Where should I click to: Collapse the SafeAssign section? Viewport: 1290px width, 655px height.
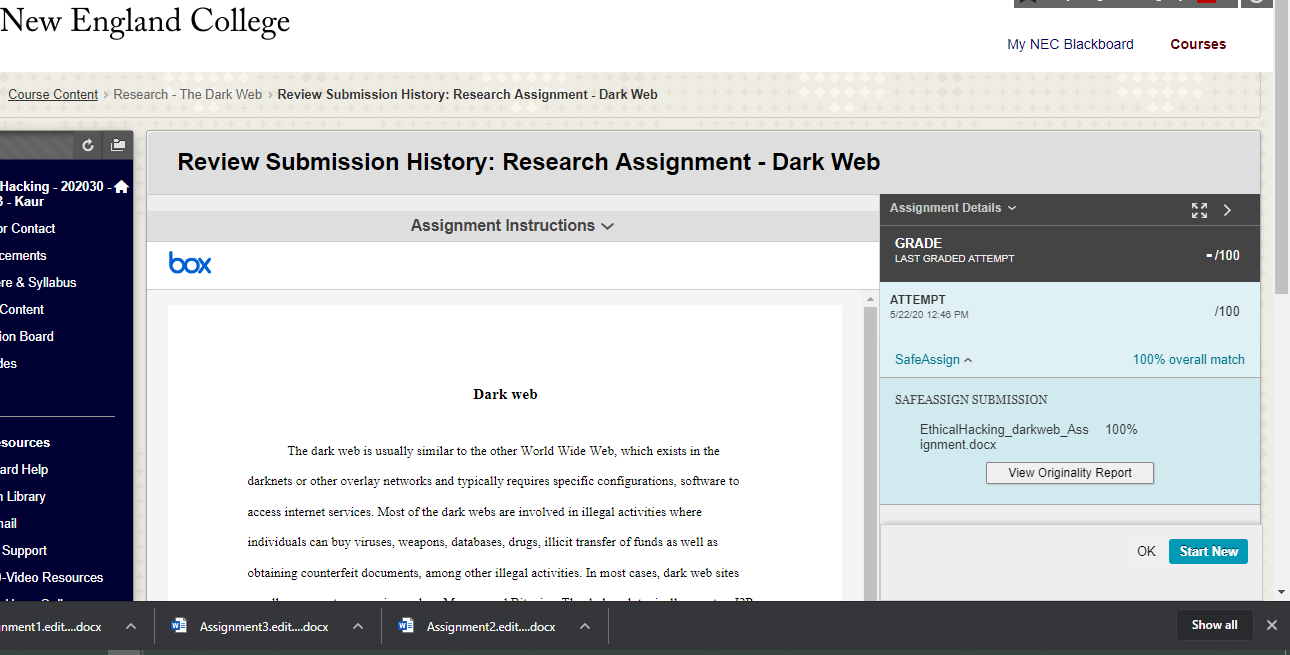pyautogui.click(x=934, y=359)
